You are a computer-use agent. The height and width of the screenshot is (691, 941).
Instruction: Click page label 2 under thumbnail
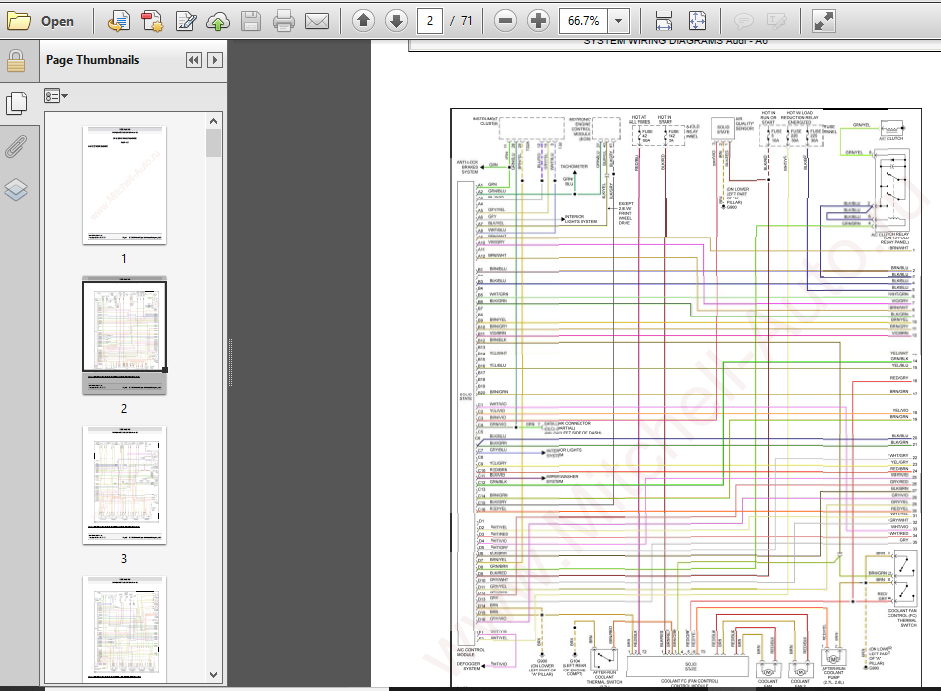coord(124,409)
